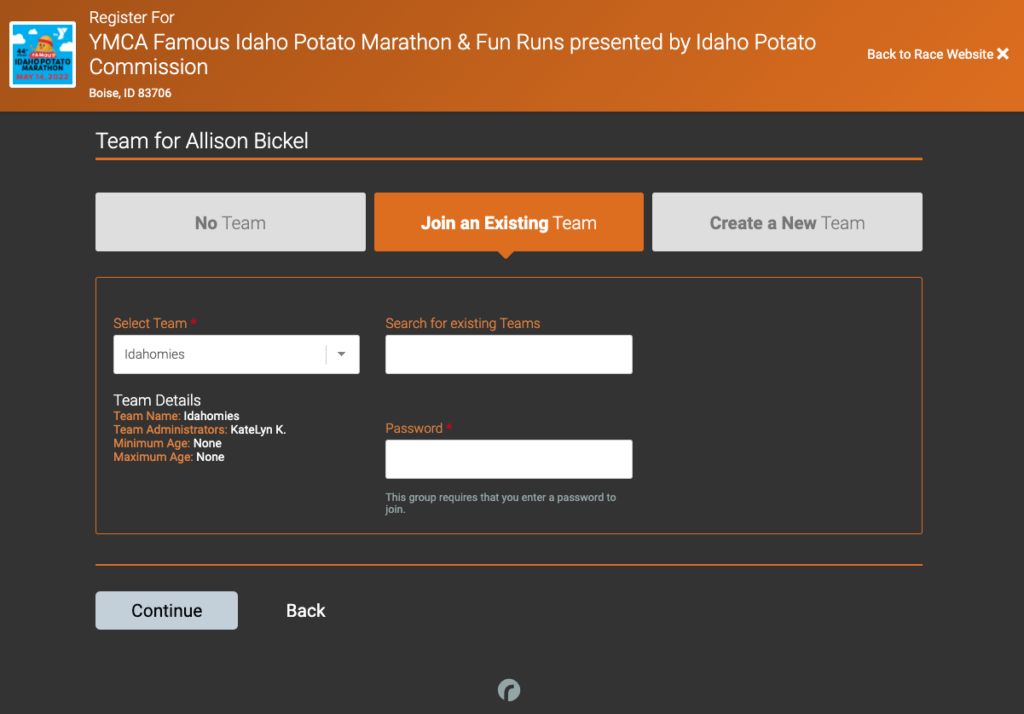Screen dimensions: 1024x714
Task: Click the Search for existing Teams label
Action: pos(462,323)
